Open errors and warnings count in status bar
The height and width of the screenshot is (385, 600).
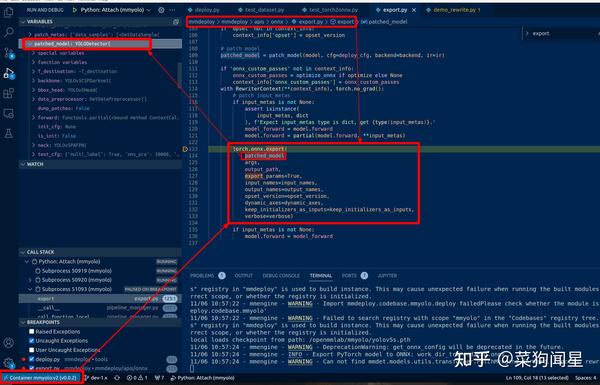click(x=137, y=378)
